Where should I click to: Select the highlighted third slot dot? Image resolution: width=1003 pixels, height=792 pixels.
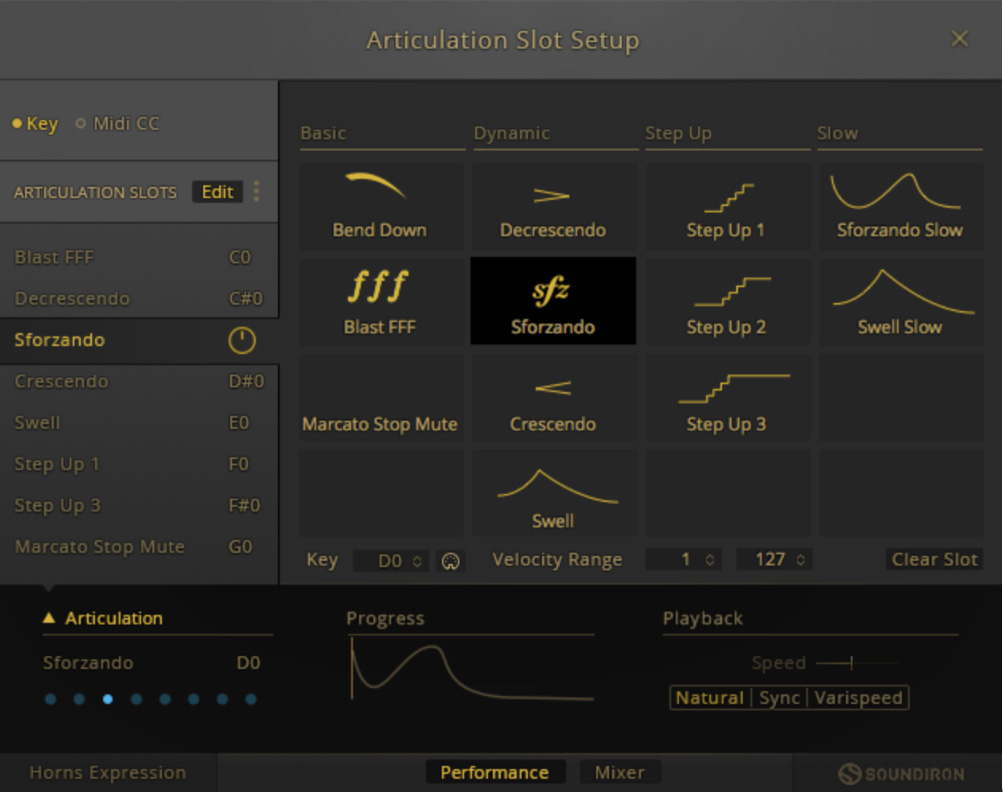coord(107,699)
